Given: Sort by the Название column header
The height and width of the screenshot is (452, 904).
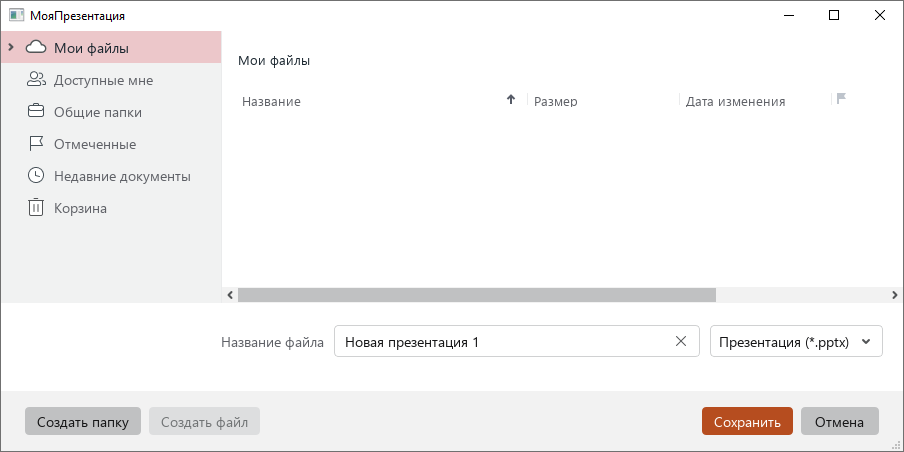Looking at the screenshot, I should (271, 101).
